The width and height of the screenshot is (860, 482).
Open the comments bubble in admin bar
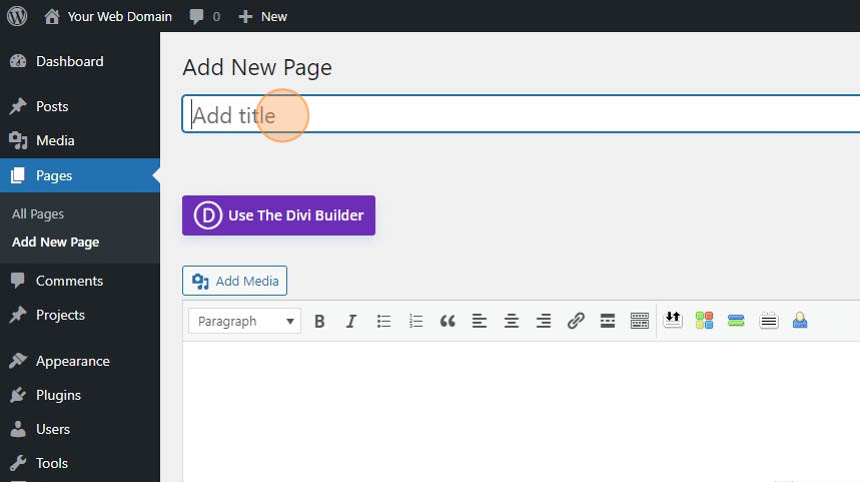click(x=205, y=16)
